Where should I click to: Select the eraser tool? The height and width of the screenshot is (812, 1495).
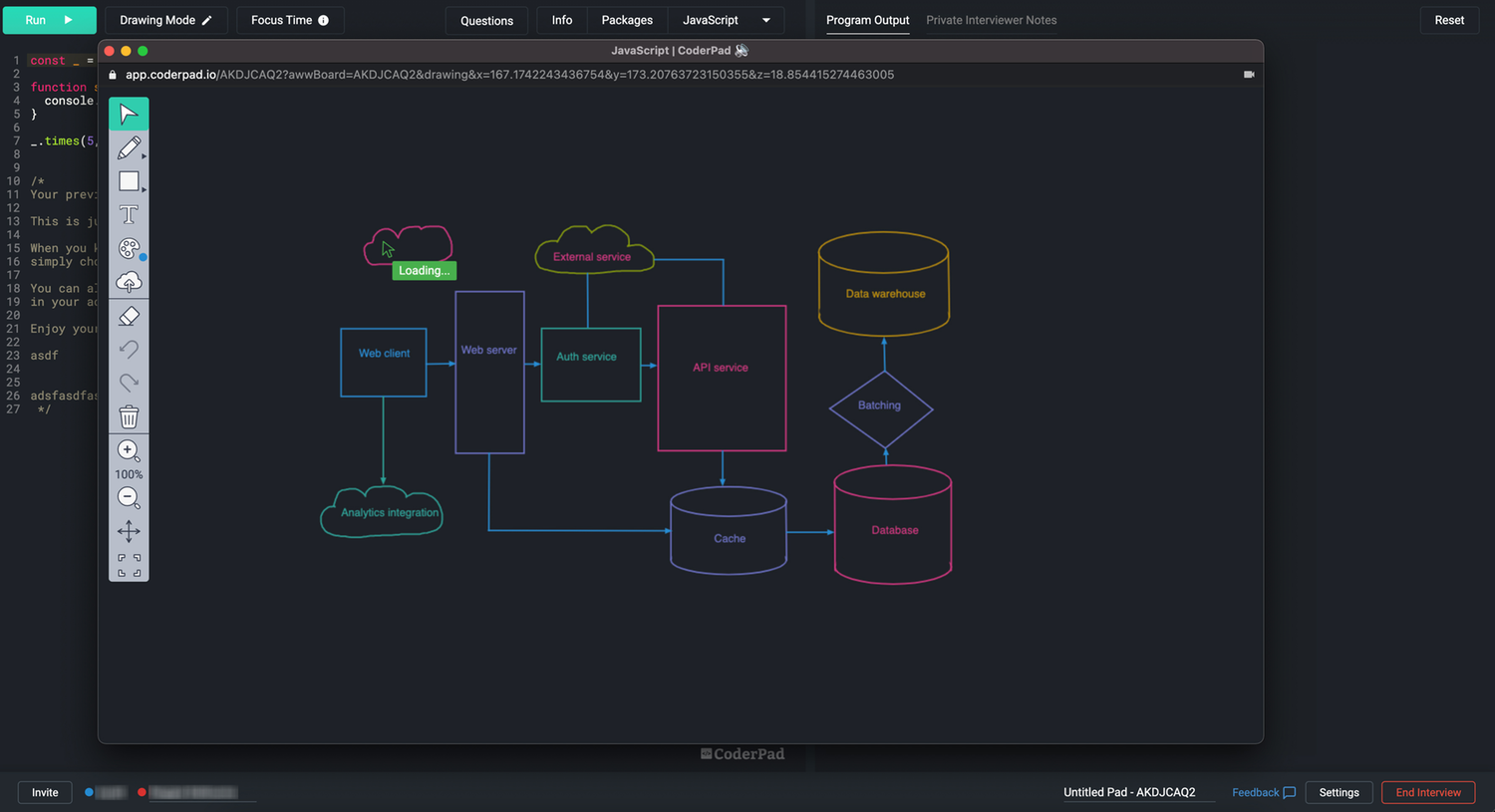pyautogui.click(x=129, y=317)
